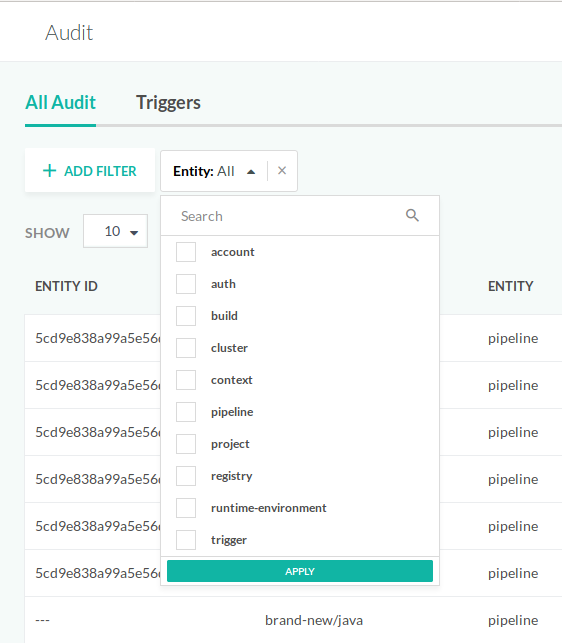
Task: Click the Add Filter button
Action: coord(90,171)
